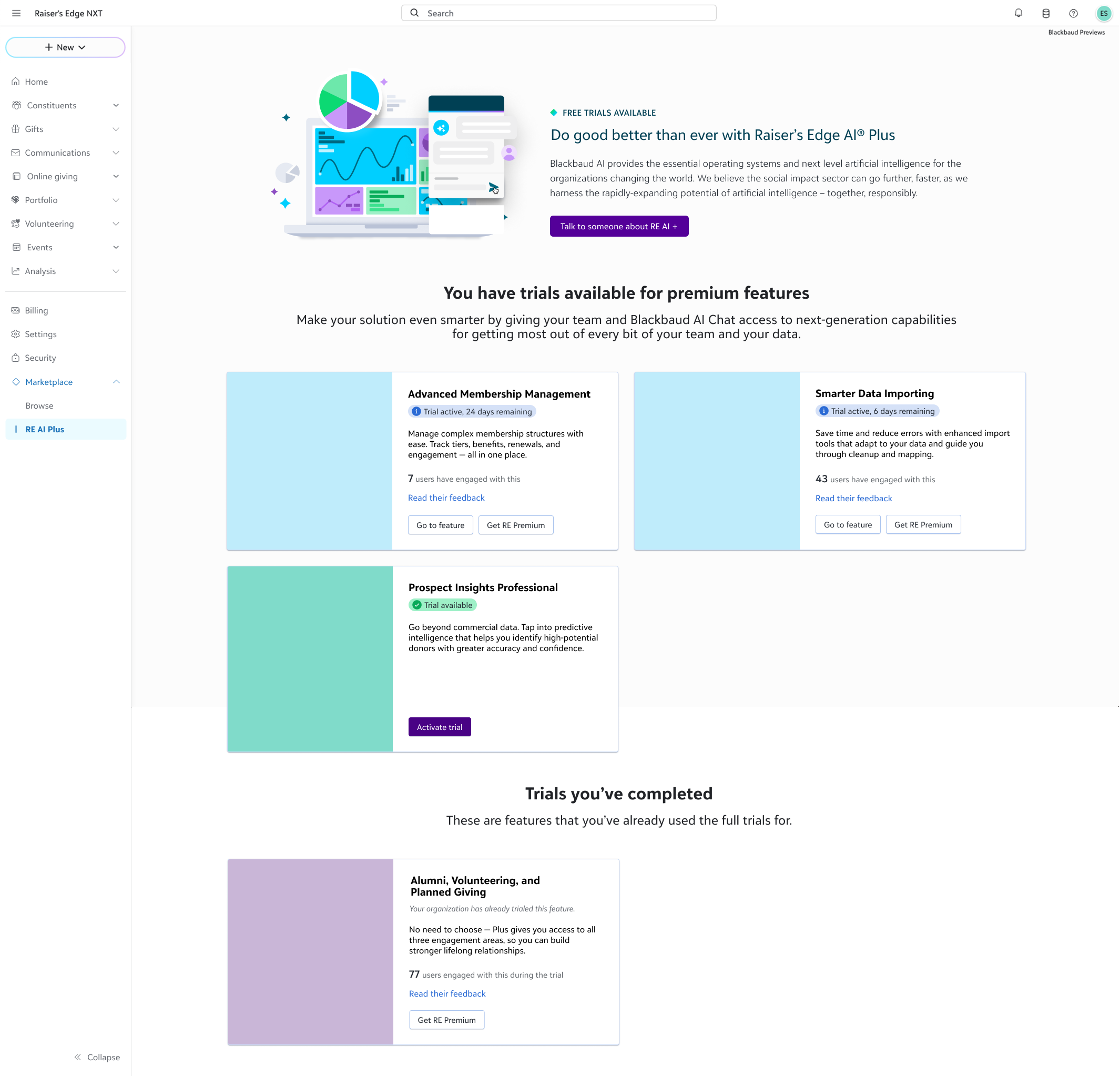Image resolution: width=1120 pixels, height=1076 pixels.
Task: Open the hamburger navigation menu icon
Action: [16, 13]
